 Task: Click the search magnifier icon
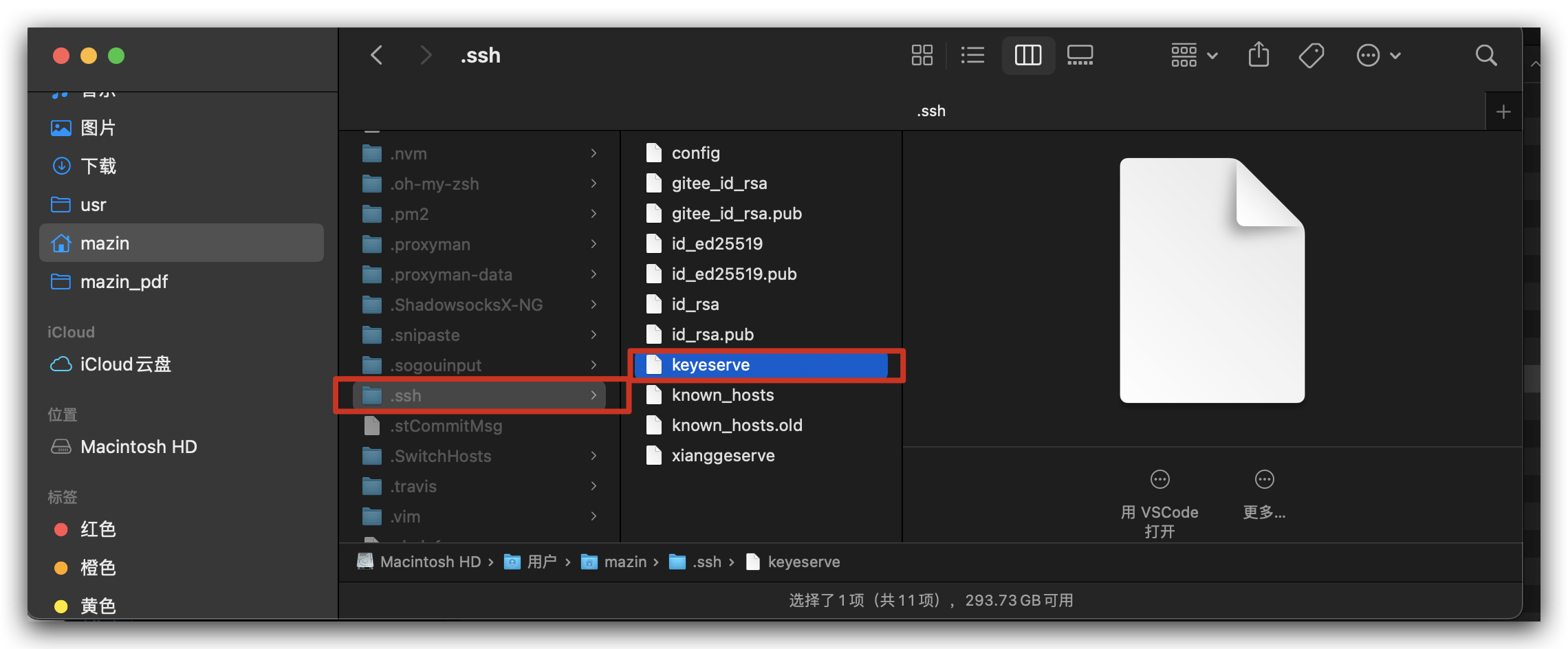tap(1486, 55)
